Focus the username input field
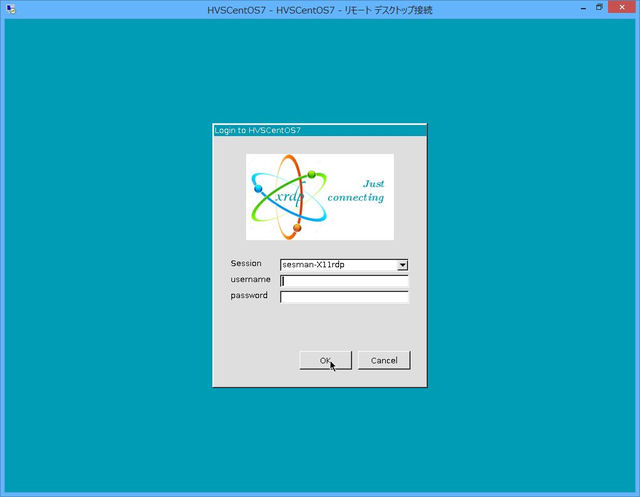Image resolution: width=640 pixels, height=497 pixels. click(344, 281)
